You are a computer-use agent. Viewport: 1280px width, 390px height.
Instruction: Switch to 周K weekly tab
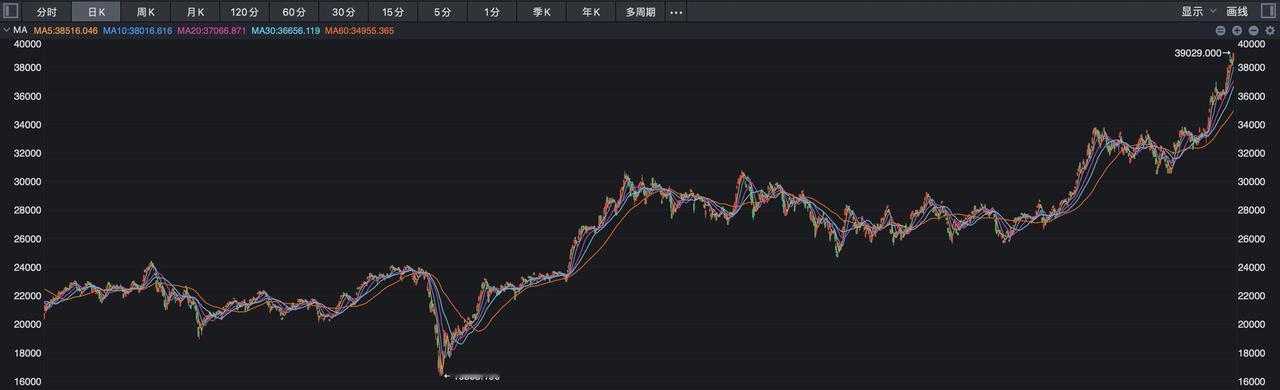145,12
